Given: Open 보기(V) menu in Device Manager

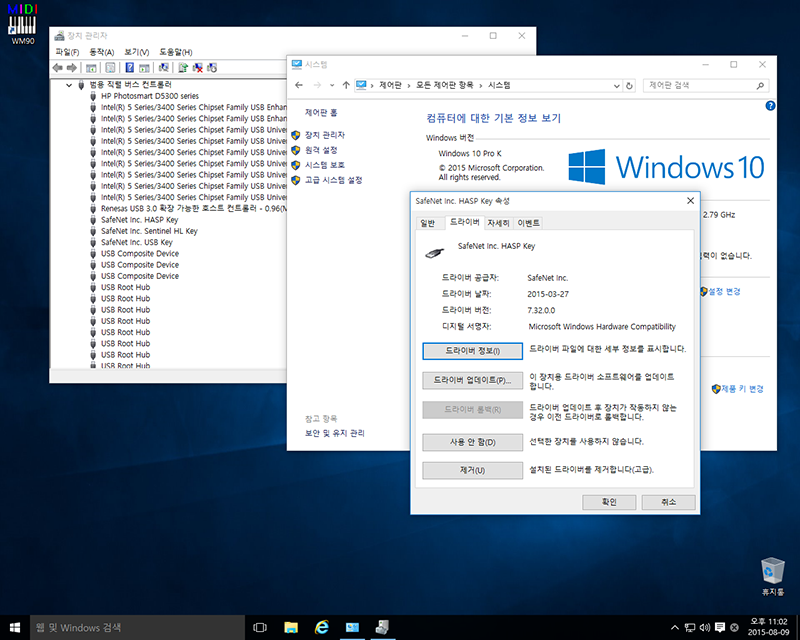Looking at the screenshot, I should tap(137, 52).
